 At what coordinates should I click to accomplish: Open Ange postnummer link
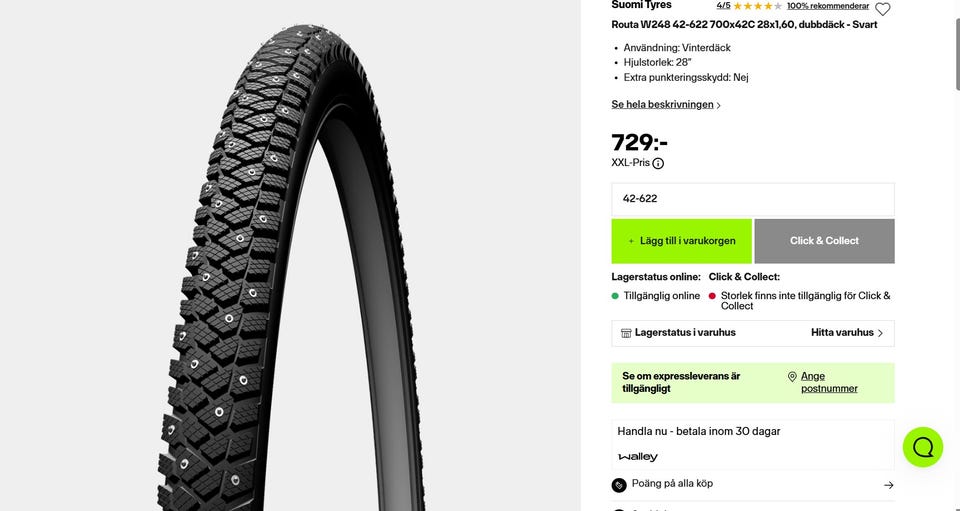(x=829, y=382)
